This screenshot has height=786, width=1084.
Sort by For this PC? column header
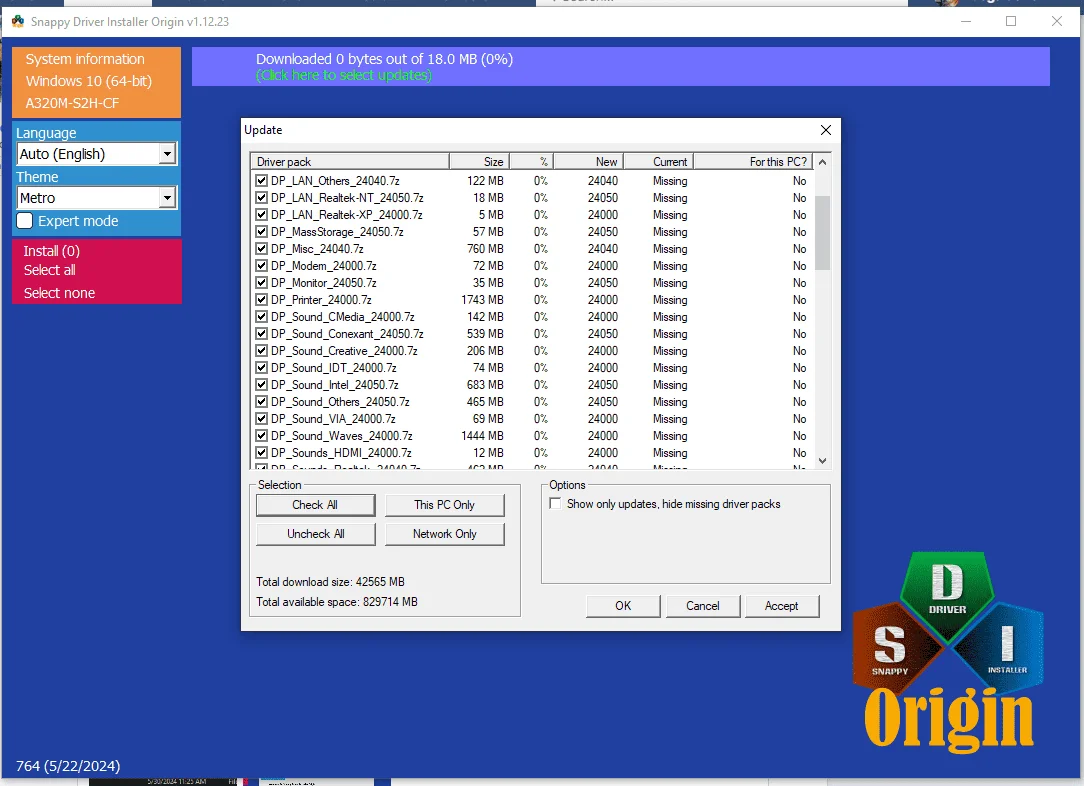point(754,161)
